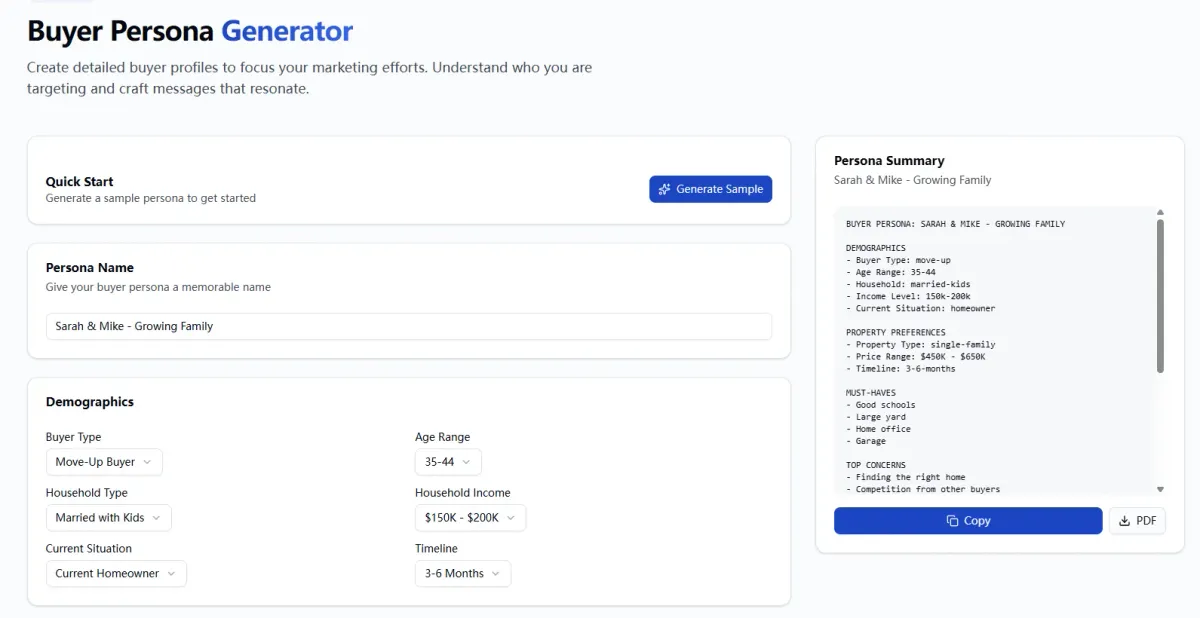Expand the Household Income dropdown
Image resolution: width=1200 pixels, height=618 pixels.
click(x=470, y=518)
